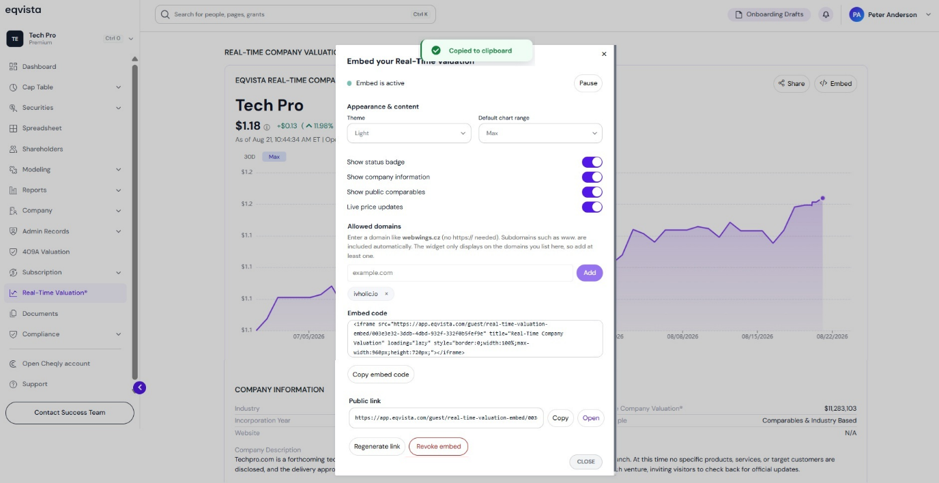Expand the Modeling submenu chevron
939x483 pixels.
click(119, 169)
